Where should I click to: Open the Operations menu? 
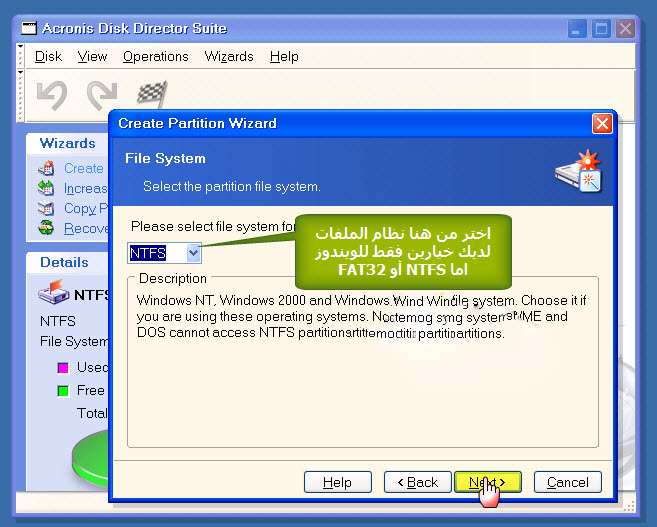click(x=155, y=57)
